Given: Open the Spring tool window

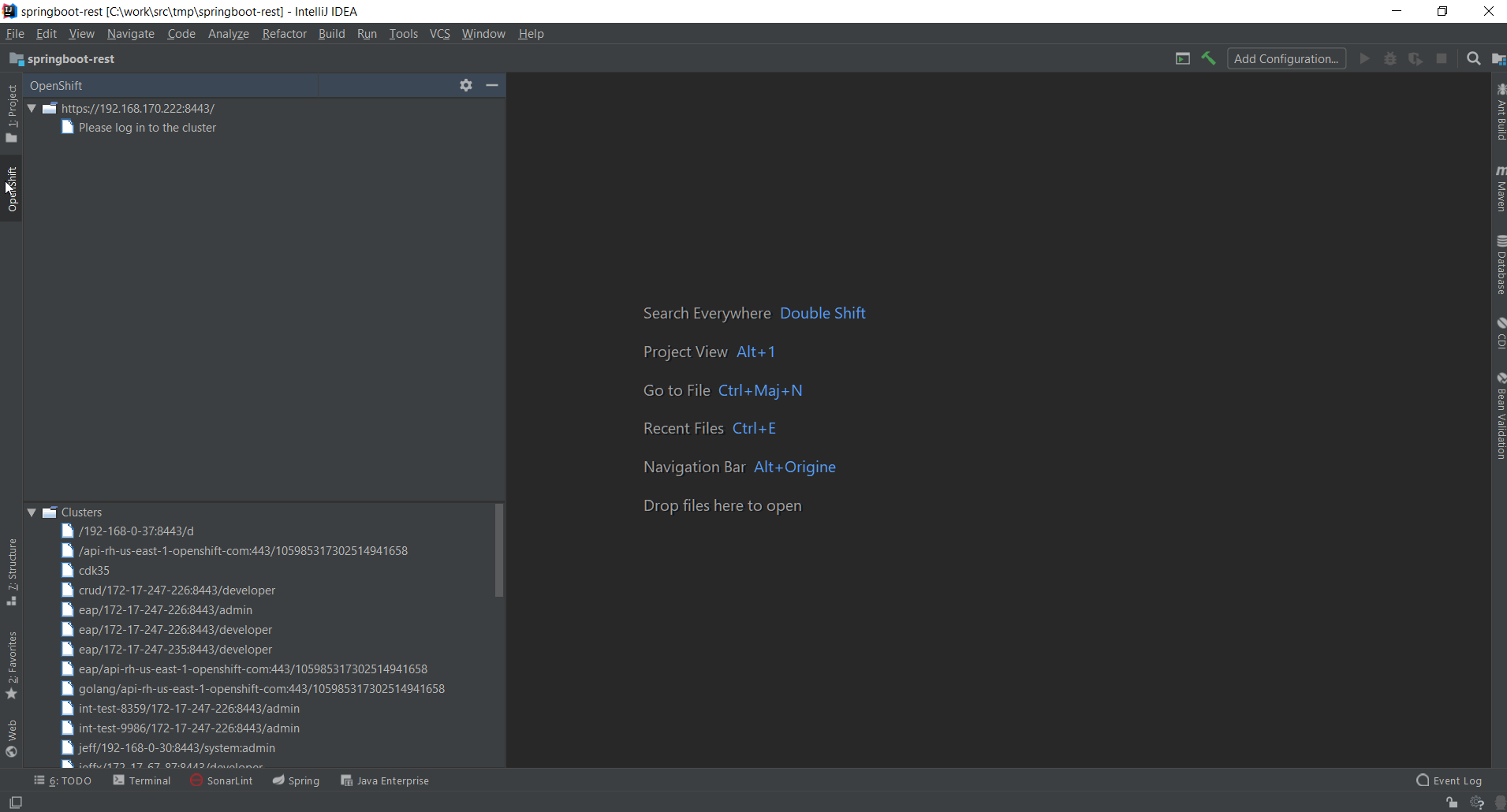Looking at the screenshot, I should point(297,780).
